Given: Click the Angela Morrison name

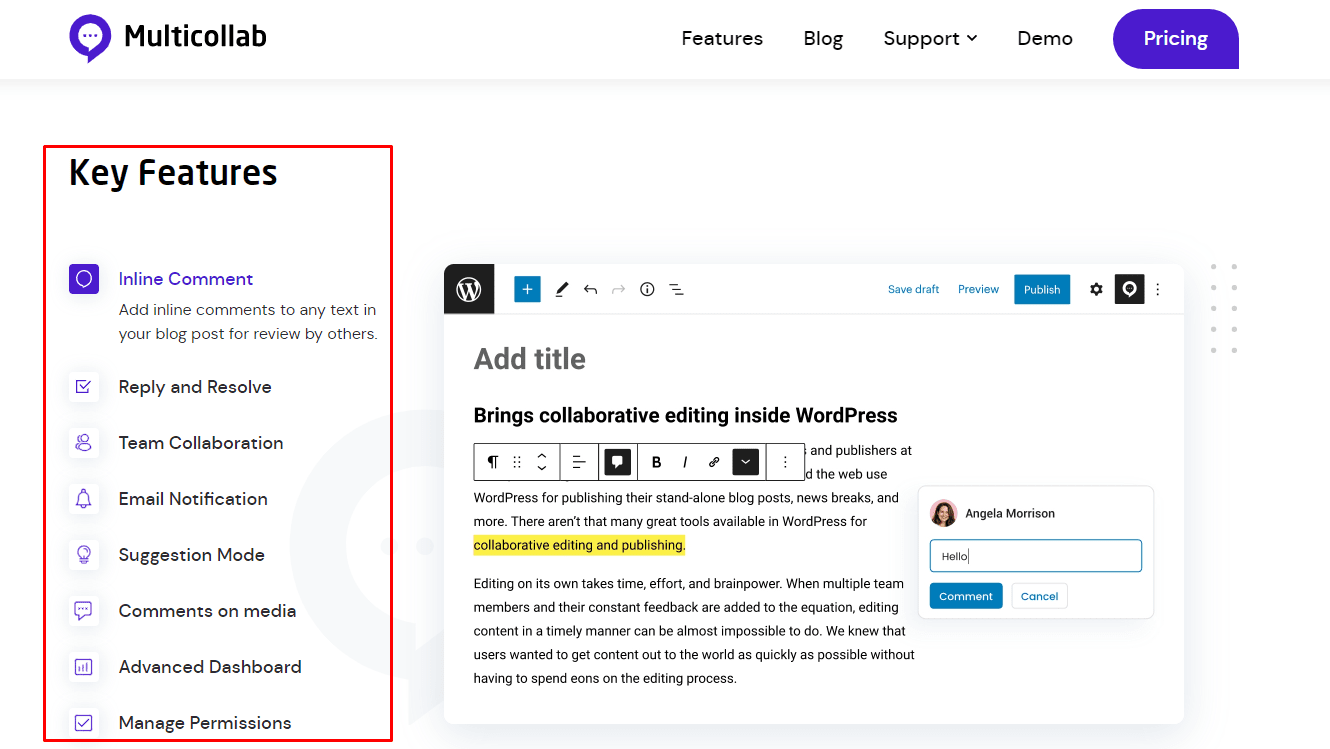Looking at the screenshot, I should (1010, 513).
